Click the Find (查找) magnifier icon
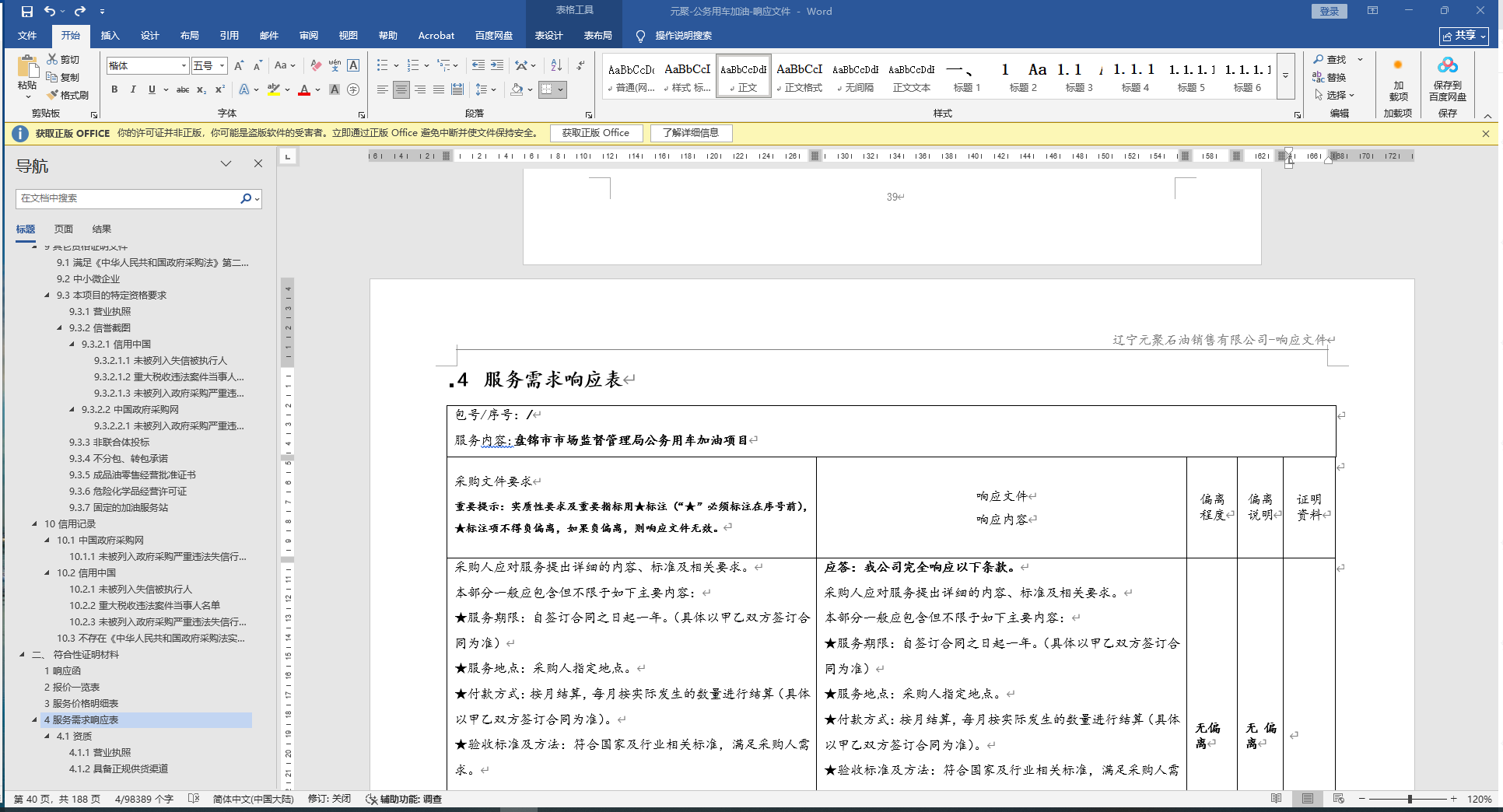The height and width of the screenshot is (812, 1503). click(x=1319, y=59)
